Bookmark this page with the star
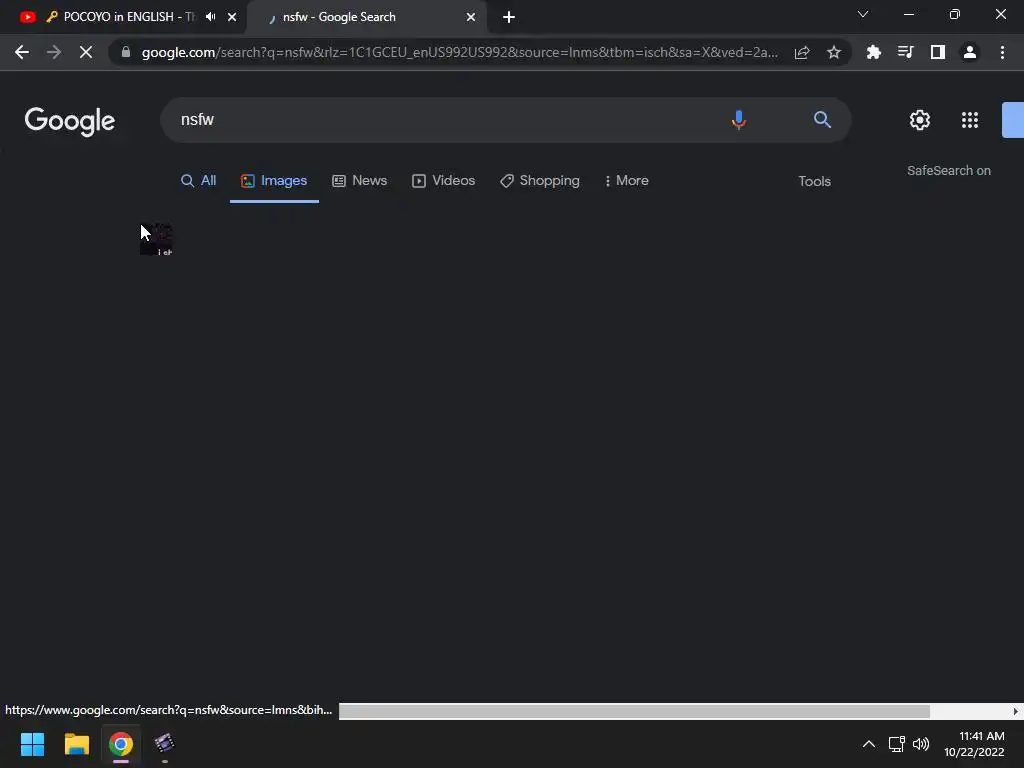This screenshot has height=768, width=1024. click(x=834, y=52)
